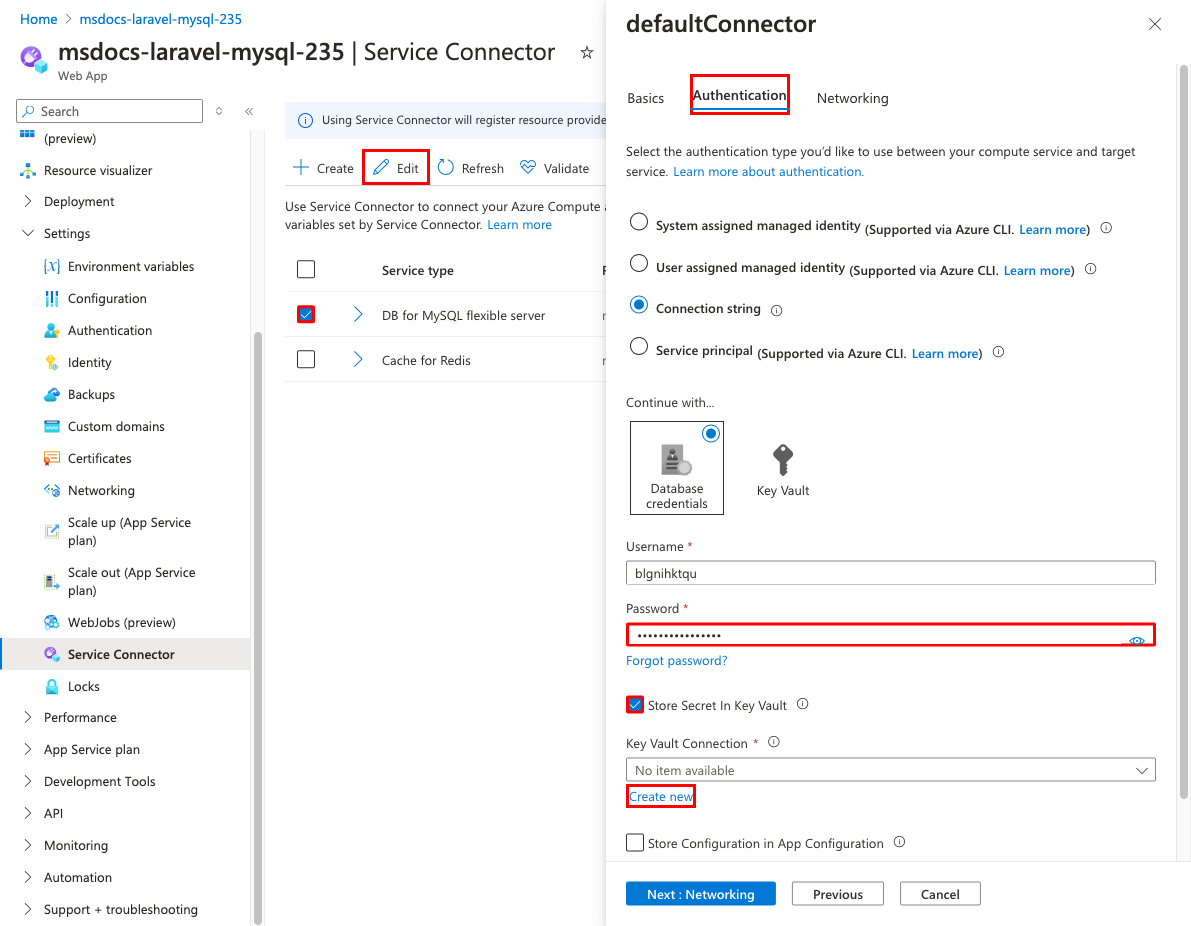
Task: Check Store Configuration in App Configuration
Action: click(x=635, y=842)
